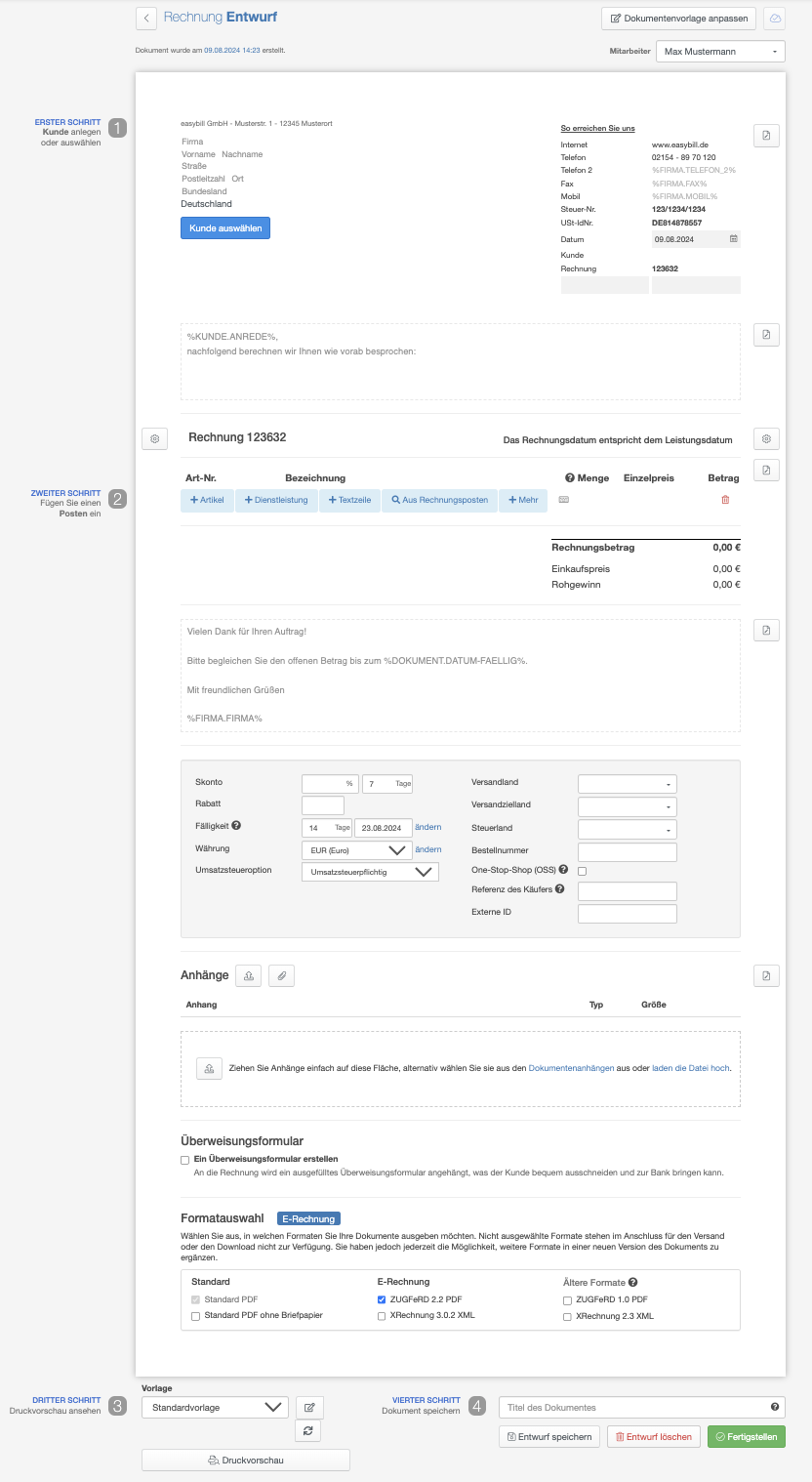Check 'Ein Überweisungsformular erstellen'
The image size is (812, 1482).
point(185,1160)
